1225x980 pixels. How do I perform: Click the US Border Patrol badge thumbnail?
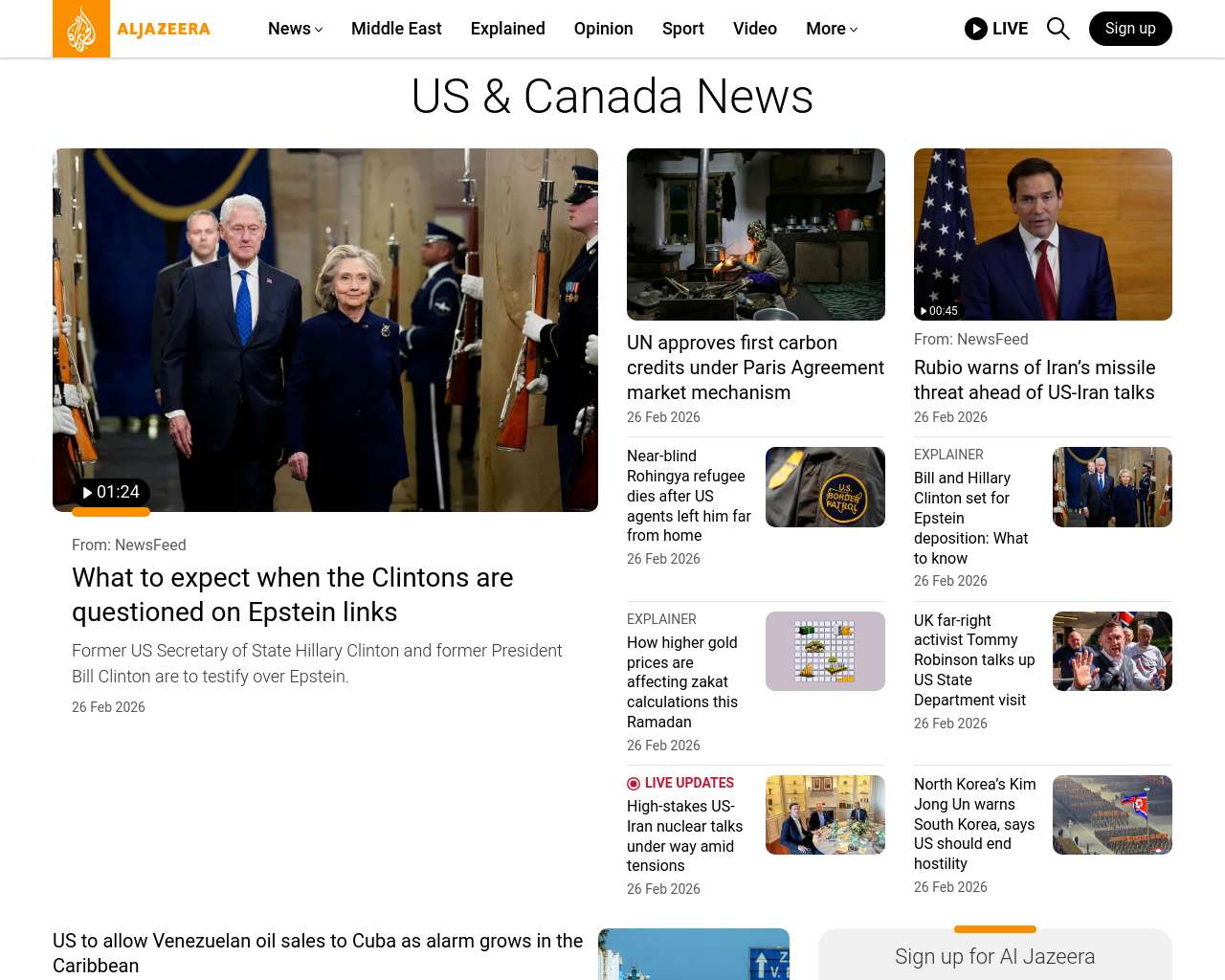825,487
